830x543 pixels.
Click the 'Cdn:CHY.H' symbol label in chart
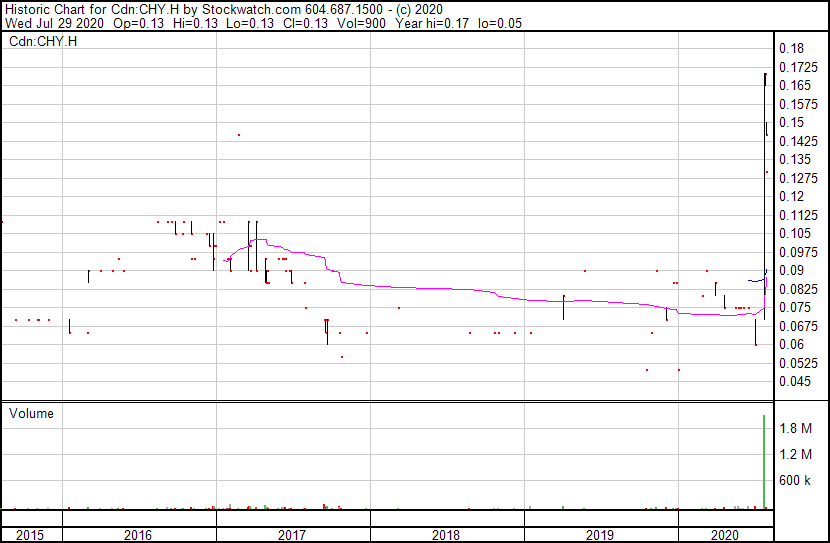(43, 41)
